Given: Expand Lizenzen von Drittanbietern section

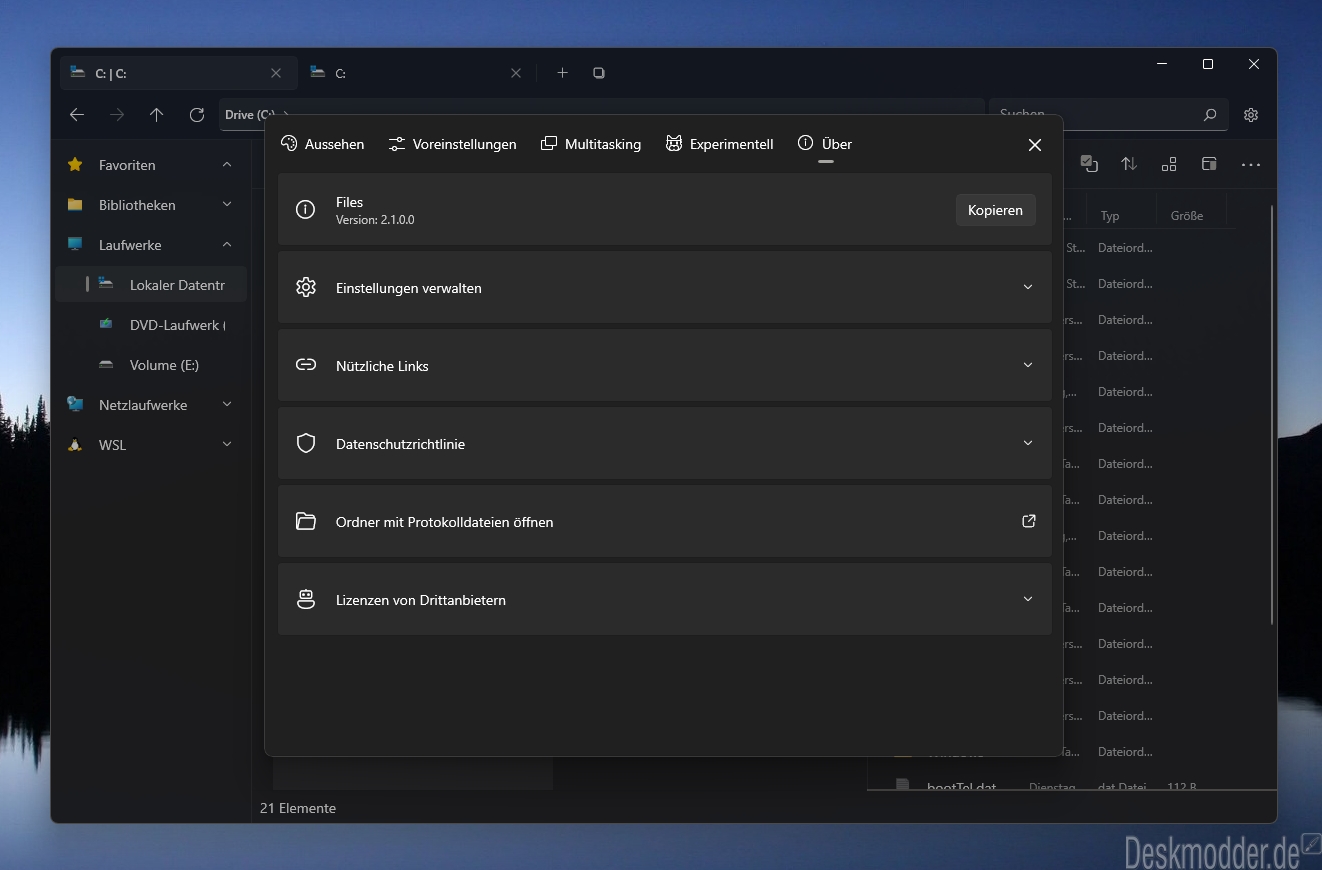Looking at the screenshot, I should pyautogui.click(x=664, y=599).
